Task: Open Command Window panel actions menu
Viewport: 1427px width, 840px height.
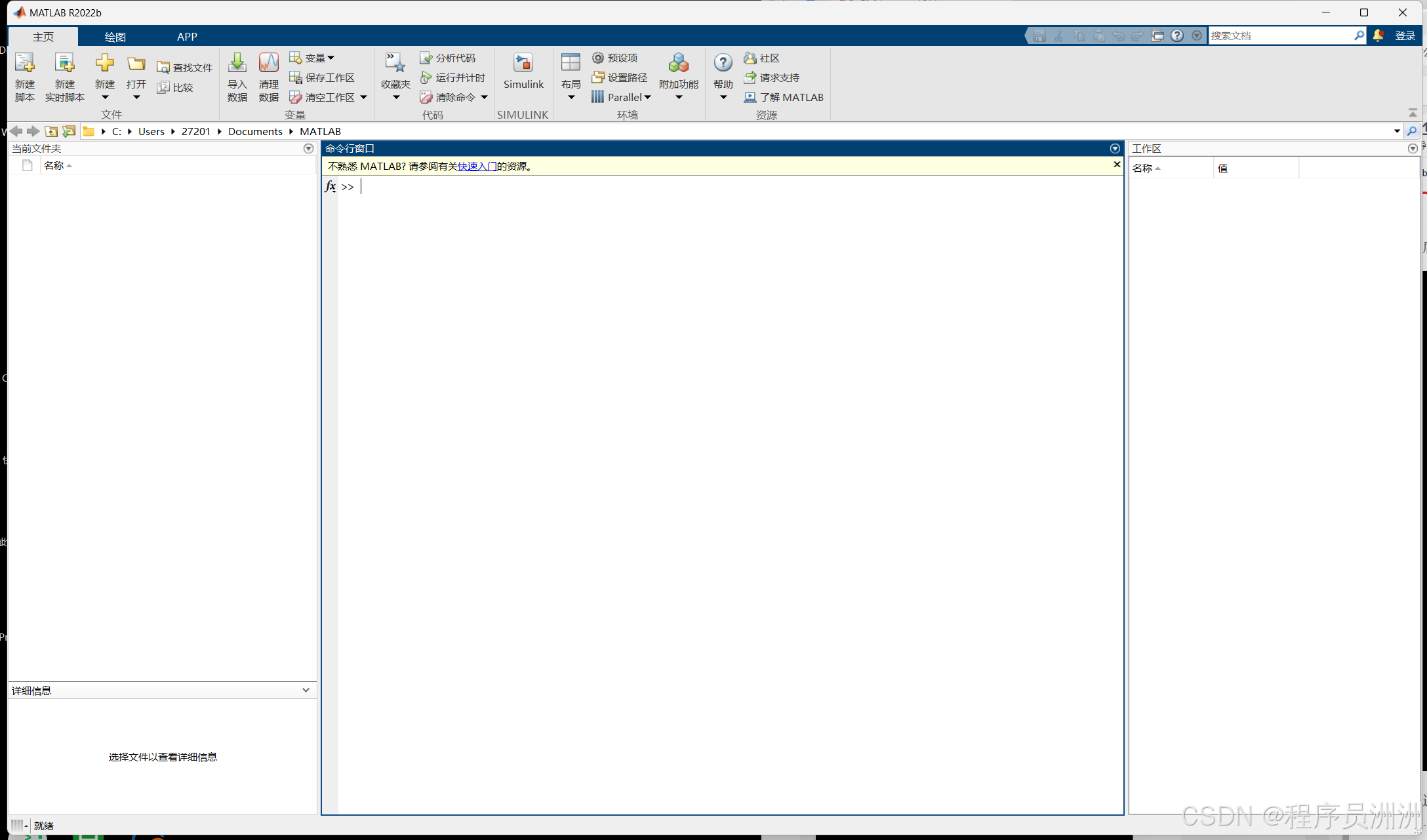Action: click(1115, 149)
